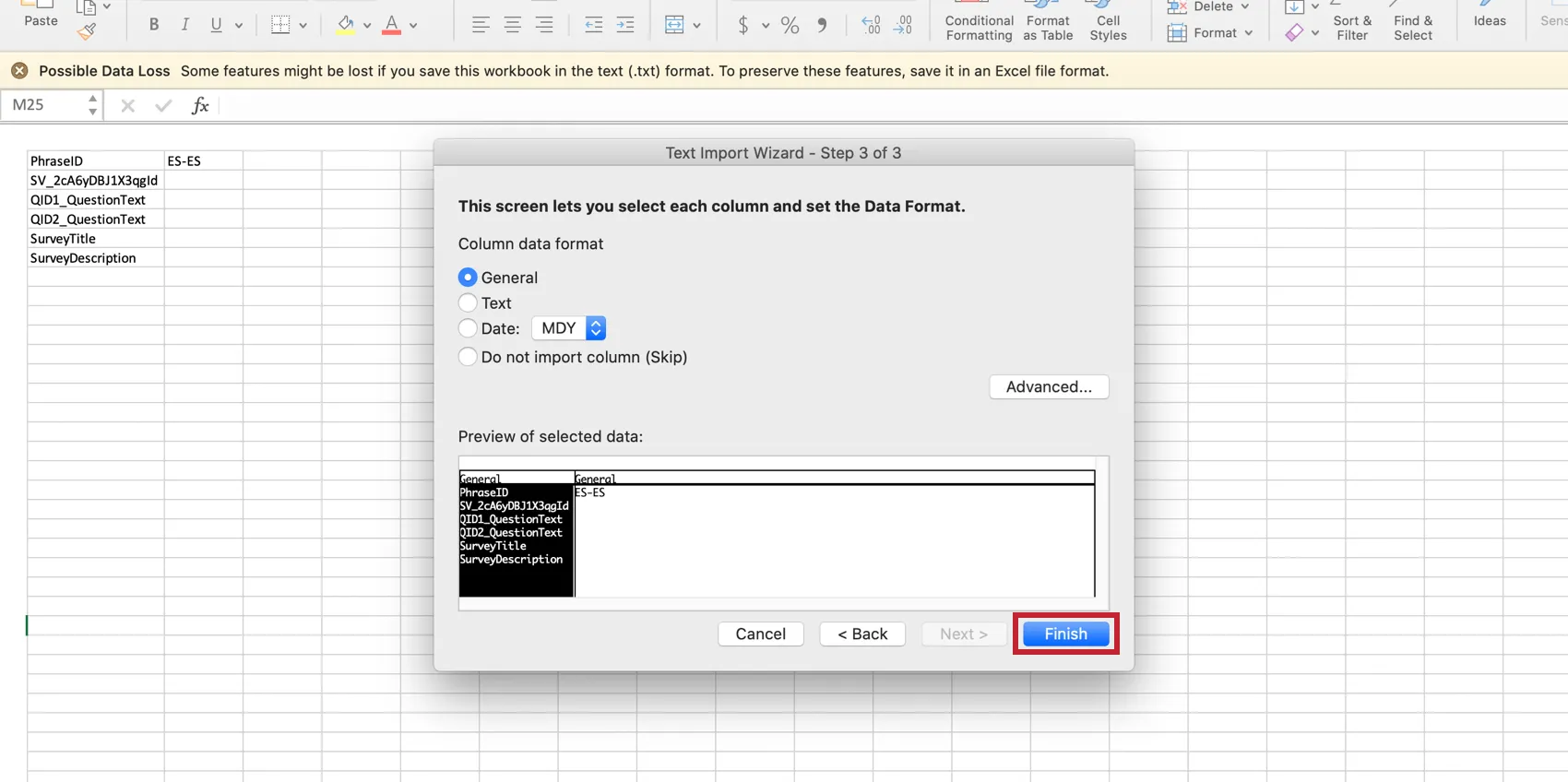The image size is (1568, 782).
Task: Open the MDY date order dropdown
Action: coord(569,328)
